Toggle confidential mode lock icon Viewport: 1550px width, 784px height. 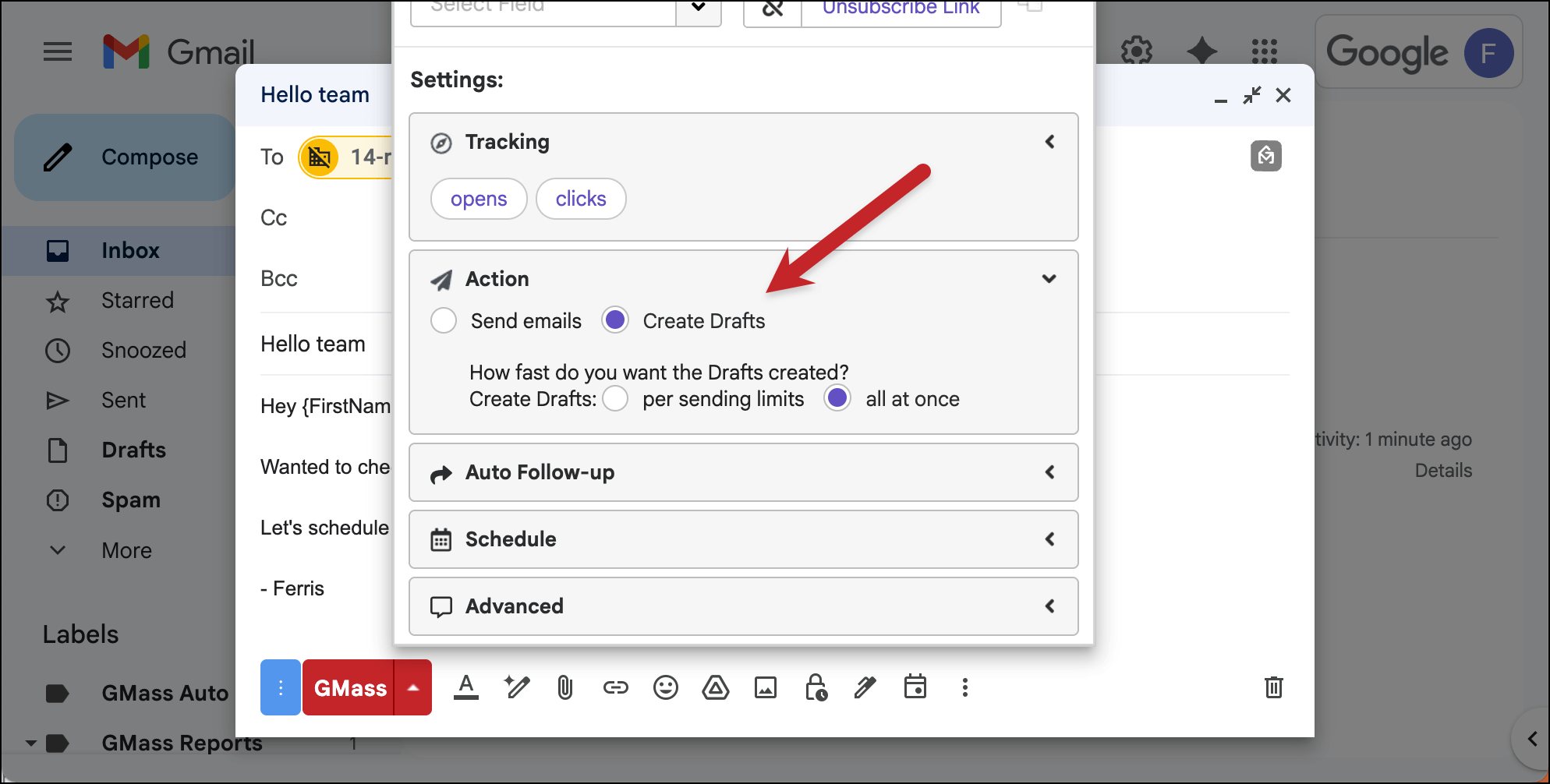coord(816,687)
